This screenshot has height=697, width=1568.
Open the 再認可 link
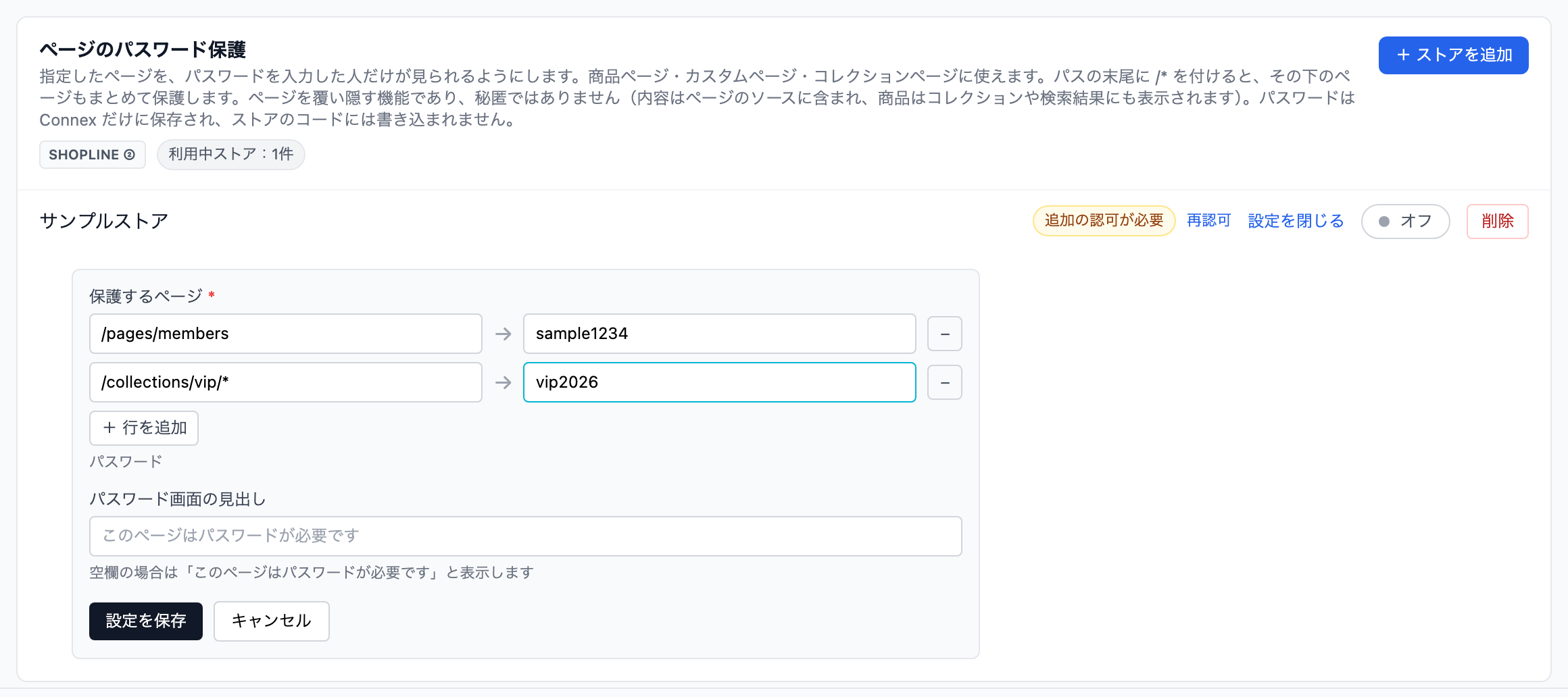1209,221
